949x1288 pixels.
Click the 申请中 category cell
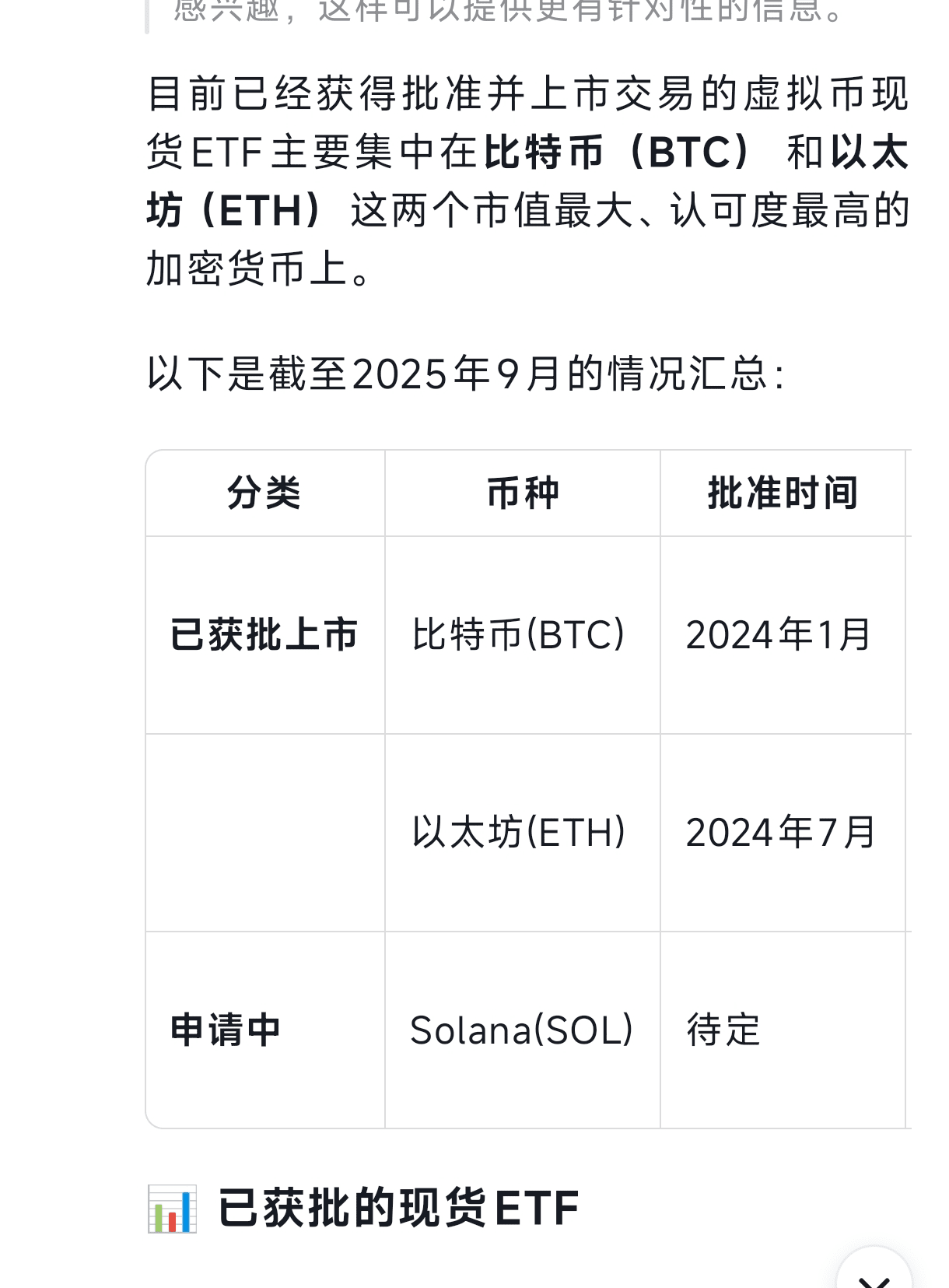pyautogui.click(x=264, y=1030)
